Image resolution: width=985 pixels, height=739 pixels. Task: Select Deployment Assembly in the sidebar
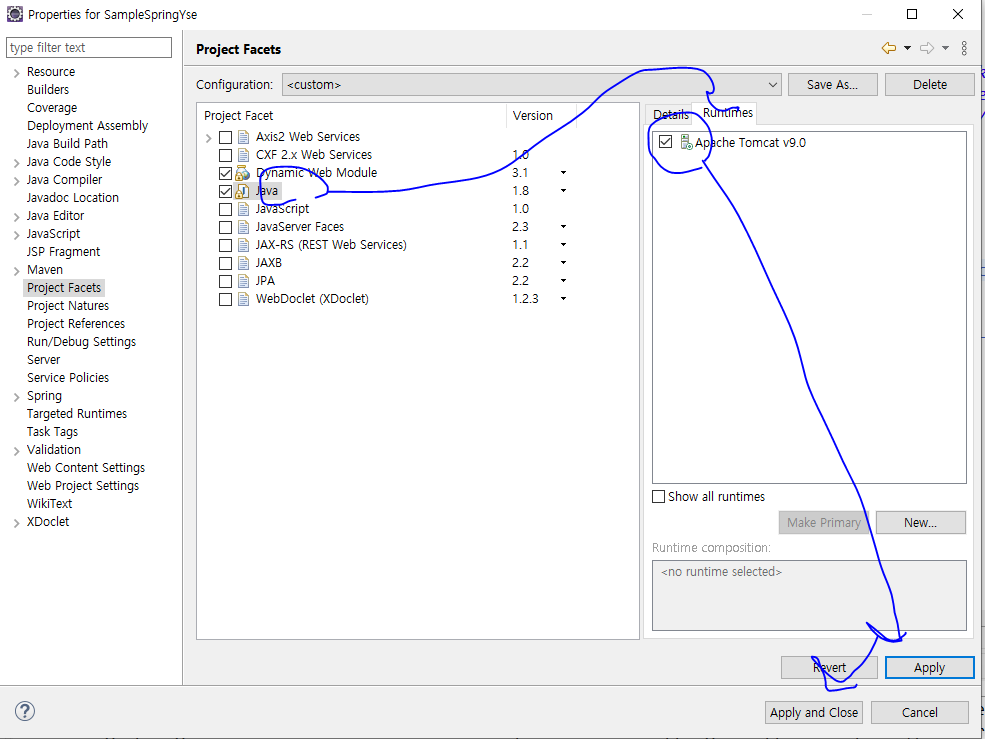pyautogui.click(x=87, y=126)
